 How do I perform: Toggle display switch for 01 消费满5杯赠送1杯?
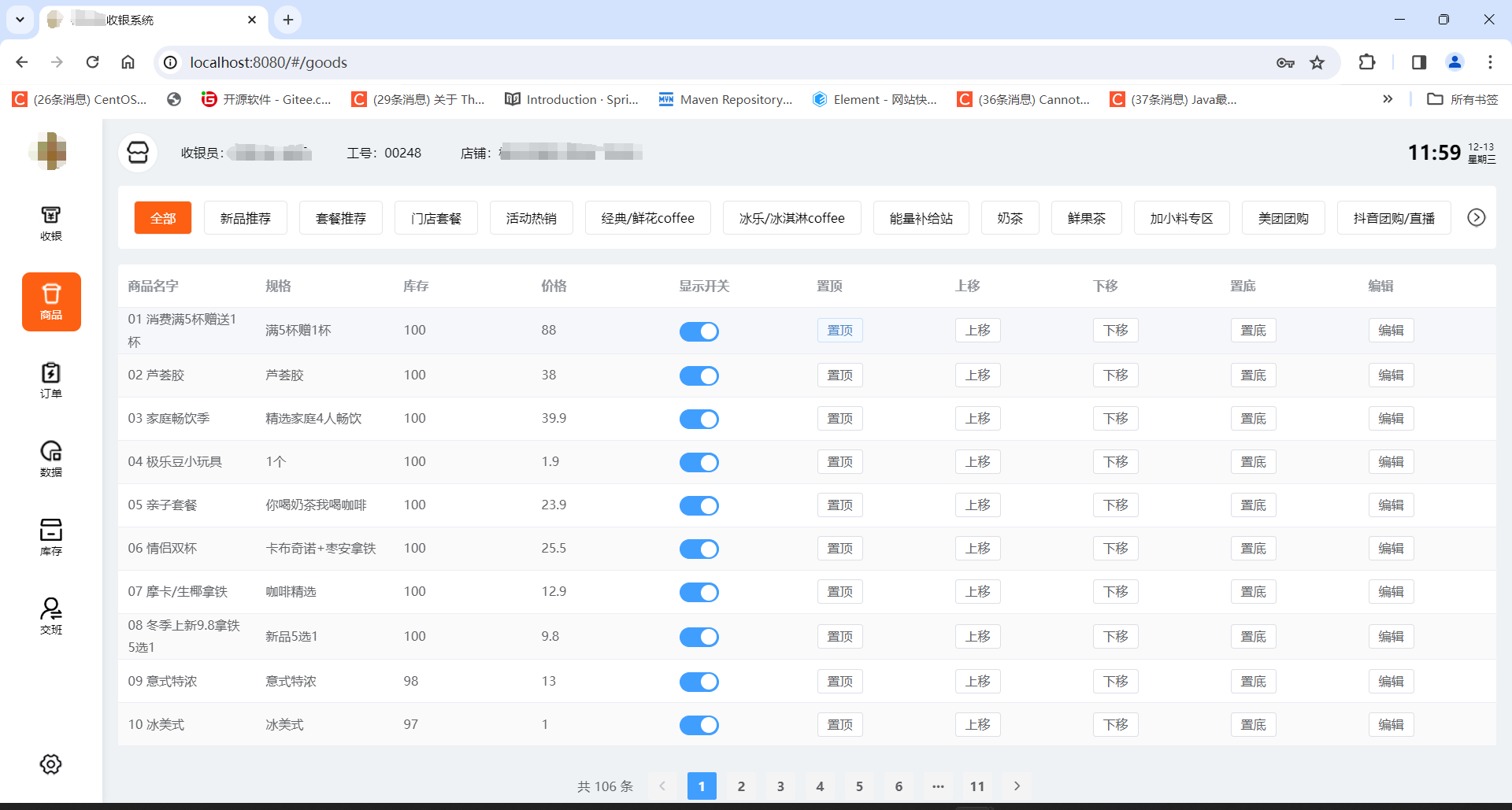(x=699, y=331)
